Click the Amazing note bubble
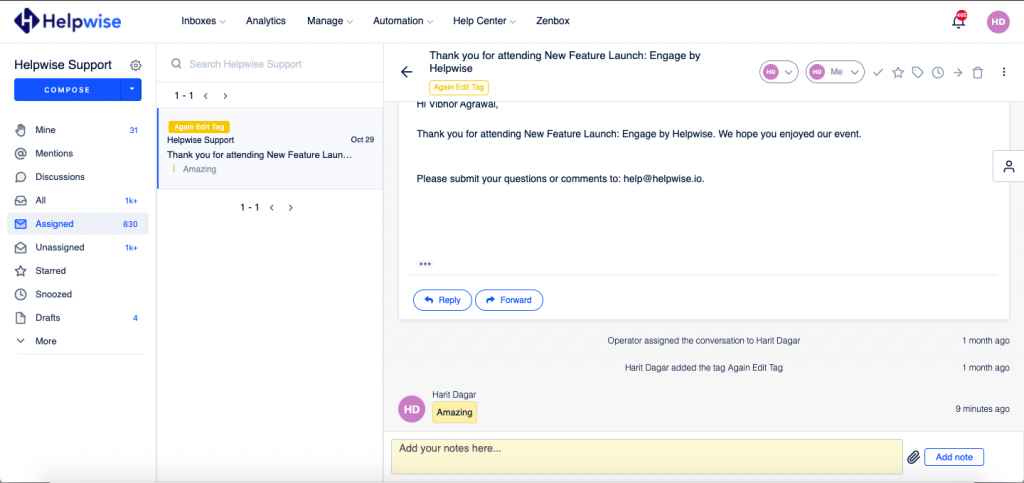Viewport: 1024px width, 483px height. (x=455, y=413)
